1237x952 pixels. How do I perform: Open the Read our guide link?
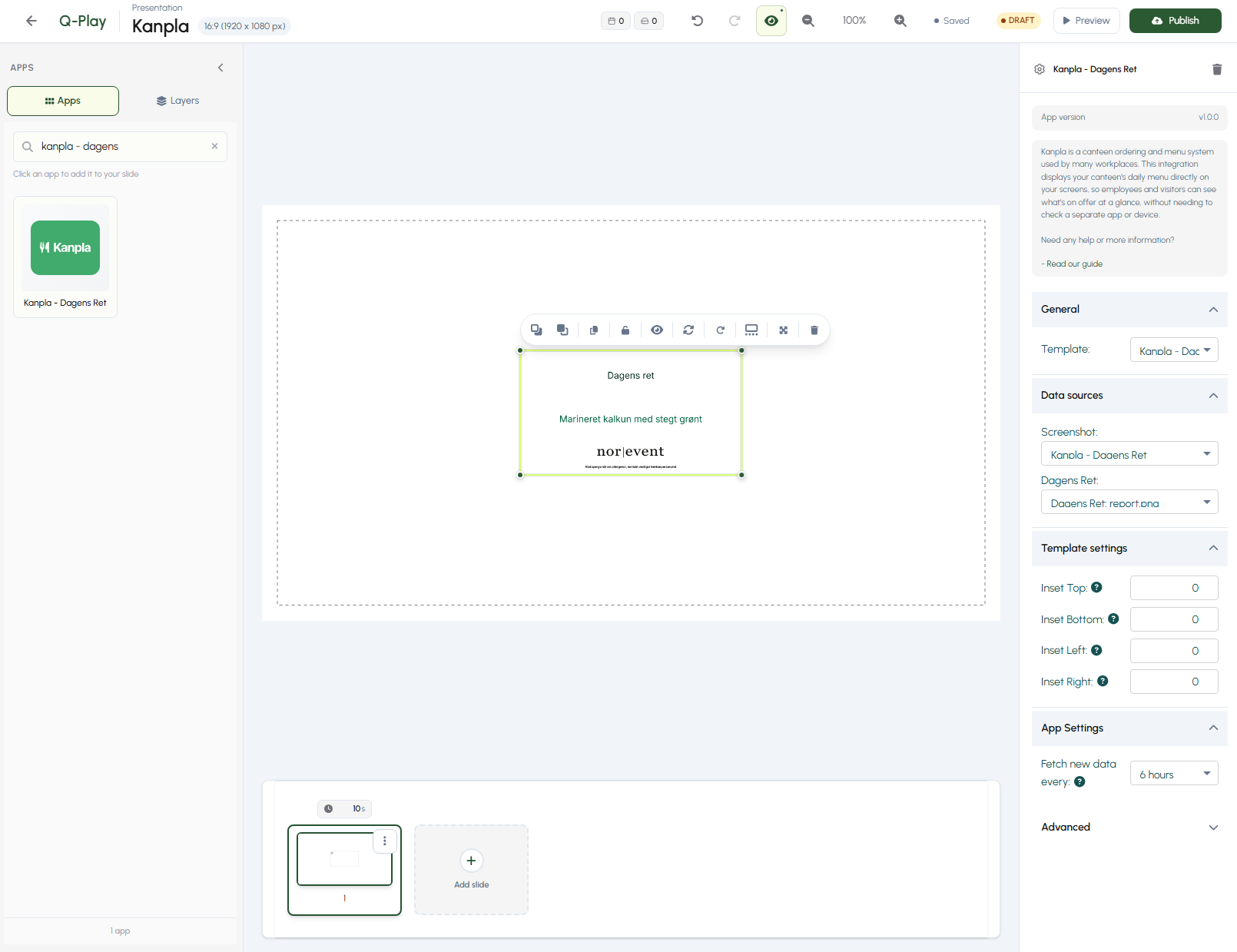tap(1074, 264)
